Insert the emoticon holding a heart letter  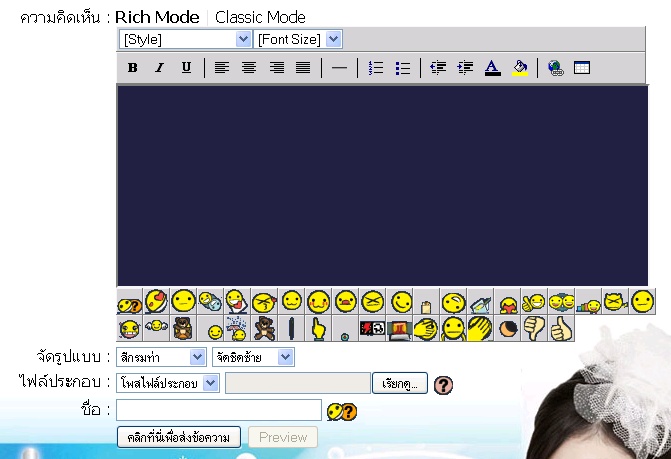[x=237, y=301]
